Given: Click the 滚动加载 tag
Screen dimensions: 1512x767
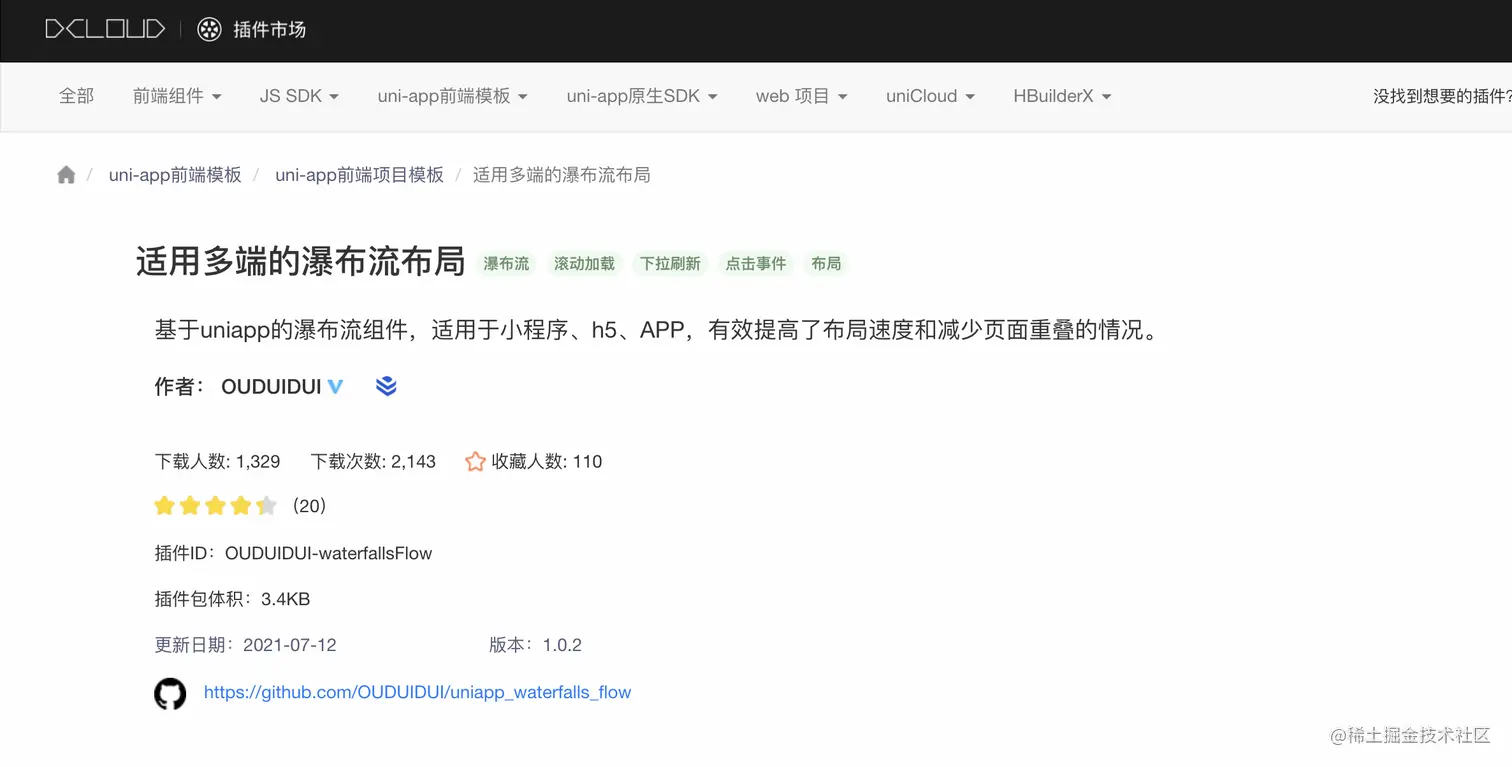Looking at the screenshot, I should [584, 264].
